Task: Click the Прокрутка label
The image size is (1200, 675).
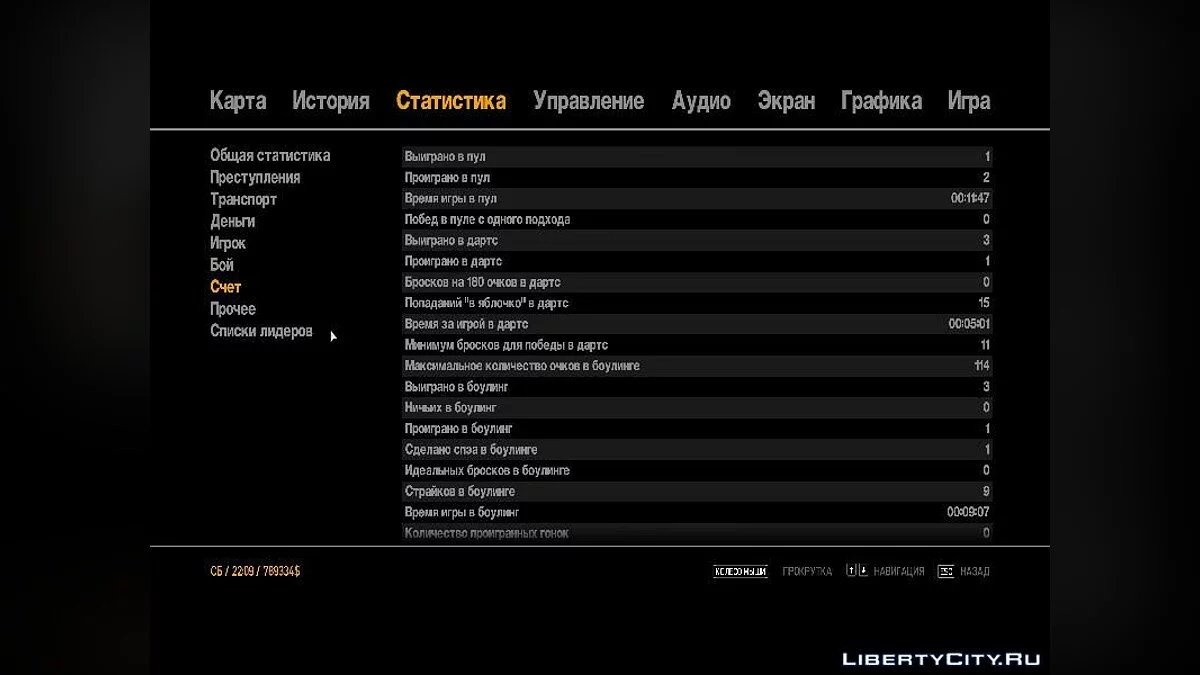Action: pos(807,572)
